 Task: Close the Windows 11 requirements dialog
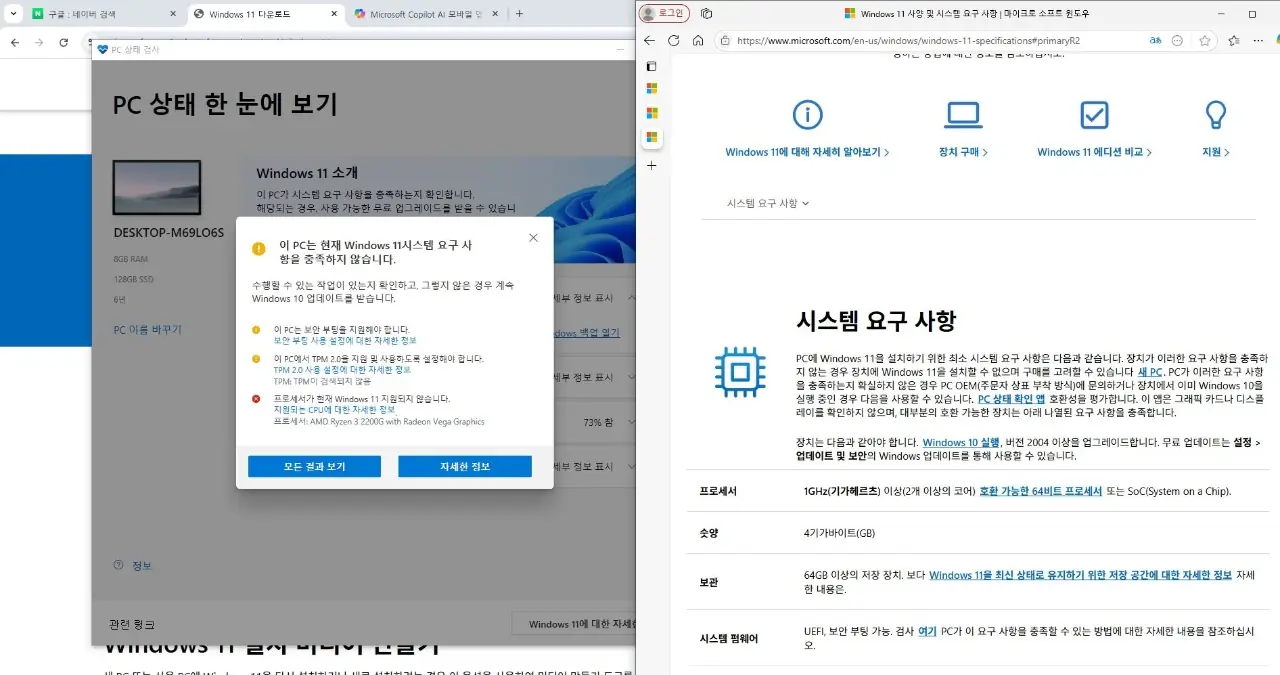point(533,238)
